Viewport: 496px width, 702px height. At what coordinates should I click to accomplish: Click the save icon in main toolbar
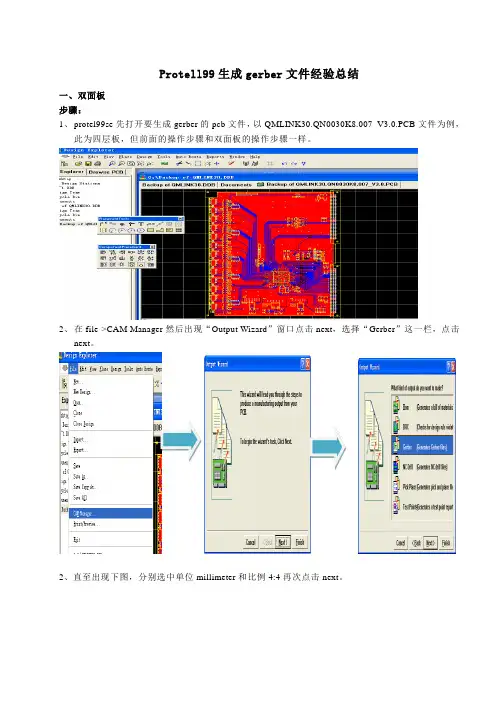pyautogui.click(x=88, y=164)
